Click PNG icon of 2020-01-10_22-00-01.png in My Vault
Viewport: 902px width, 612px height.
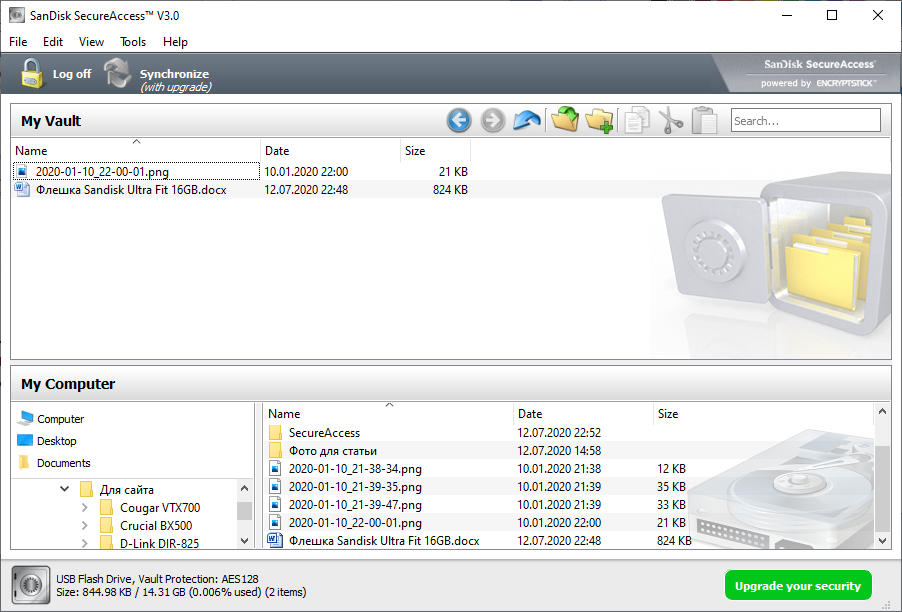click(x=22, y=171)
